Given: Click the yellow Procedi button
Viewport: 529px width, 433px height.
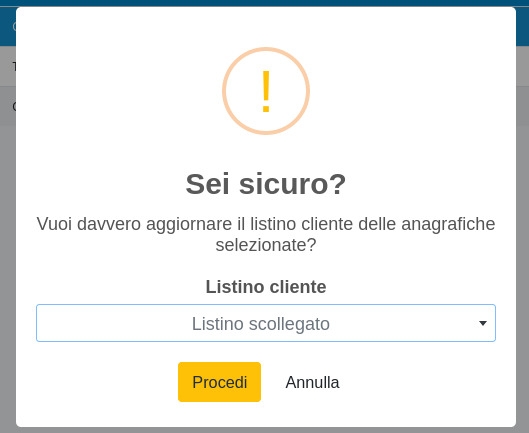Looking at the screenshot, I should 219,382.
